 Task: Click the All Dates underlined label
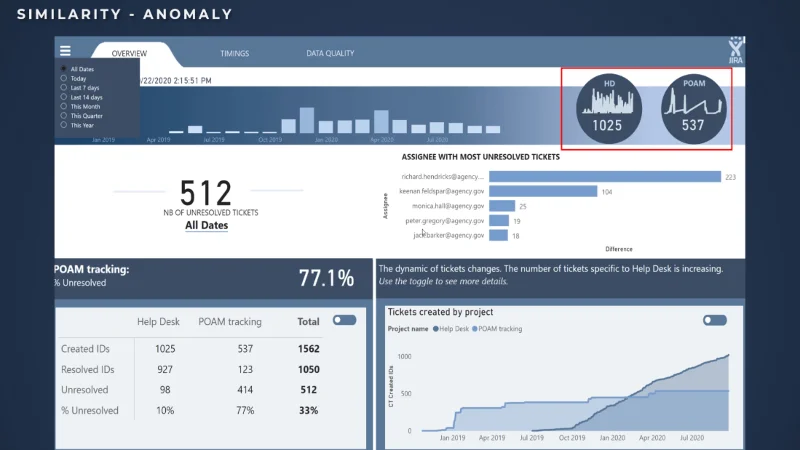click(206, 225)
